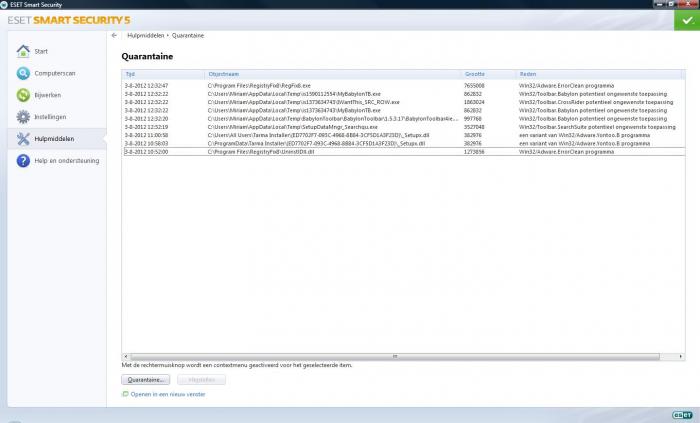Click the timestamp 3-8-2012 11:00:58
The height and width of the screenshot is (423, 700).
click(x=146, y=135)
